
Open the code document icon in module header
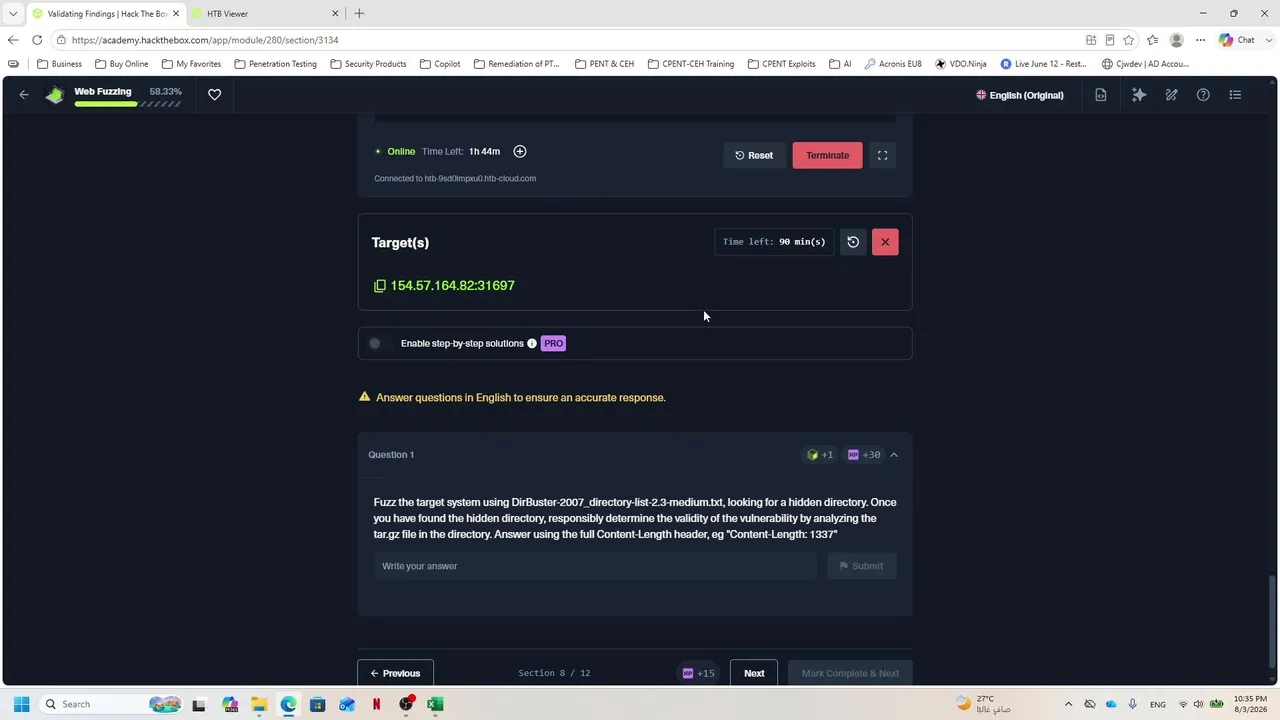coord(1101,95)
